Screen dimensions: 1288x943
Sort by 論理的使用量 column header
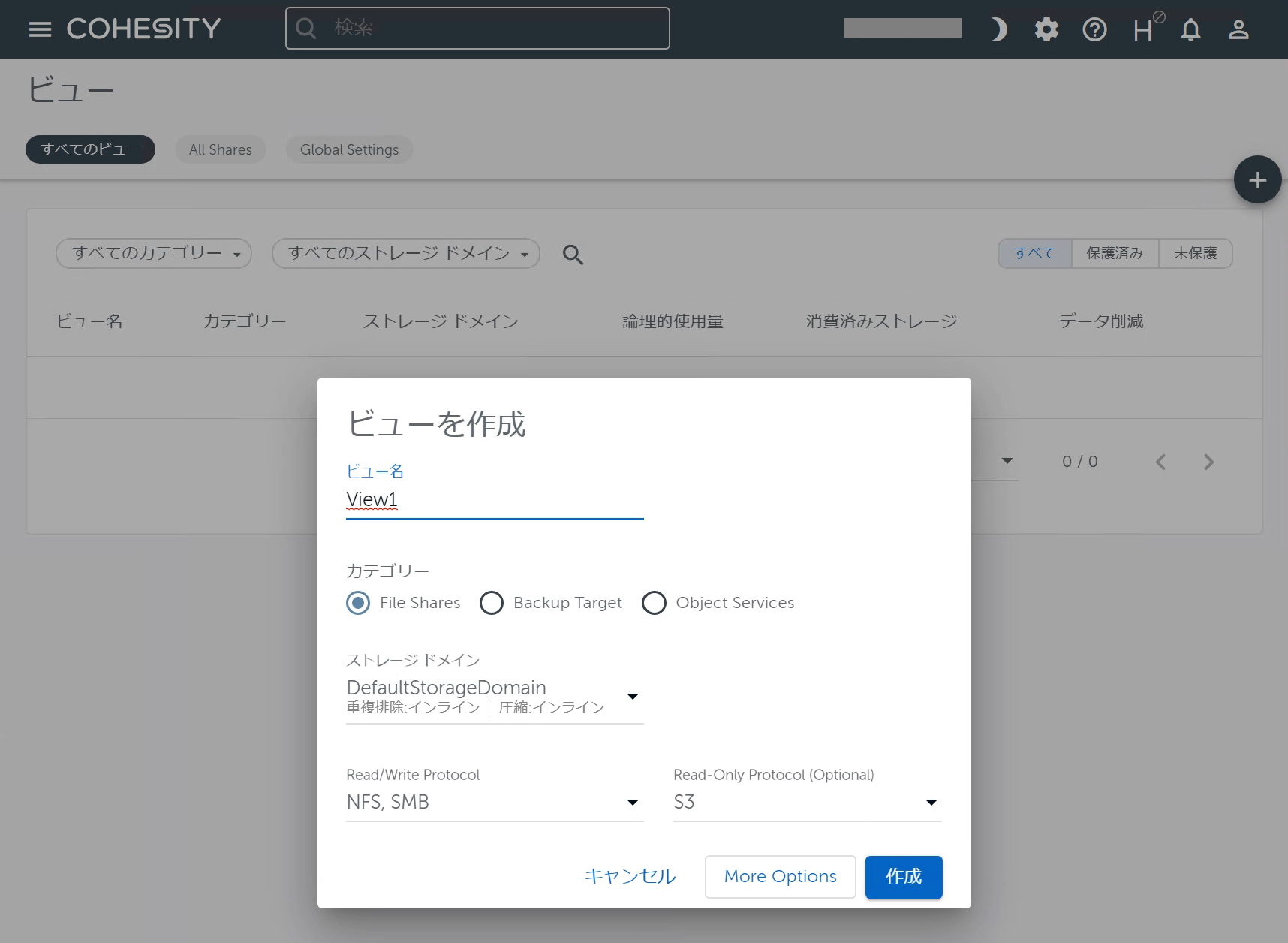(x=673, y=321)
